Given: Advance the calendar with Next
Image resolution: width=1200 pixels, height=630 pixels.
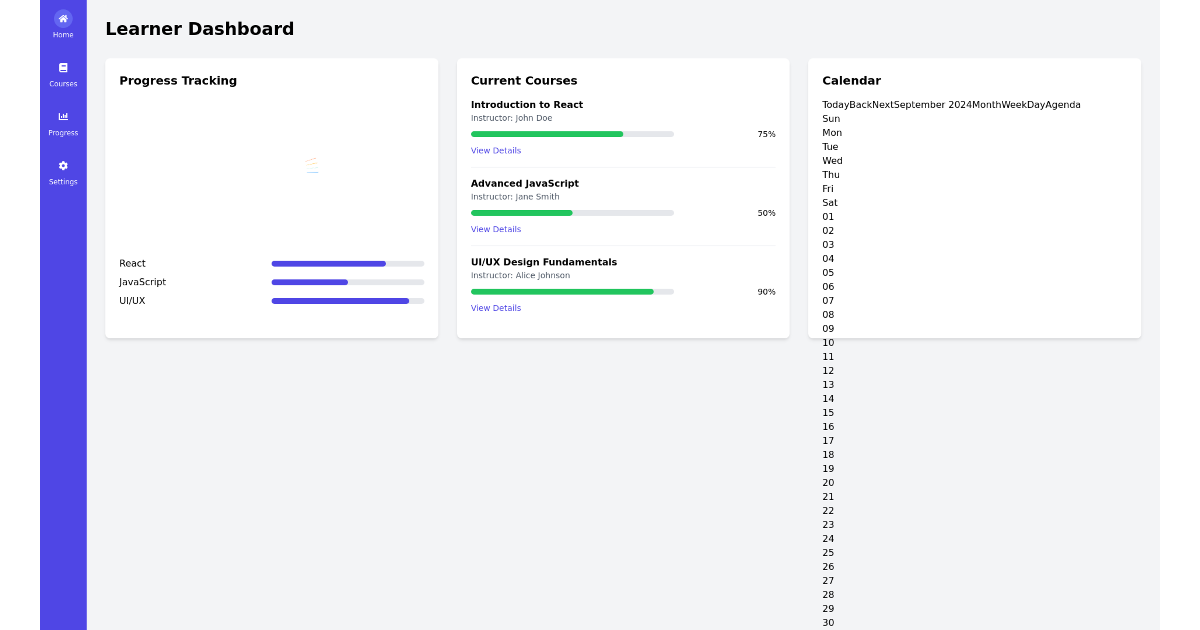Looking at the screenshot, I should tap(882, 105).
